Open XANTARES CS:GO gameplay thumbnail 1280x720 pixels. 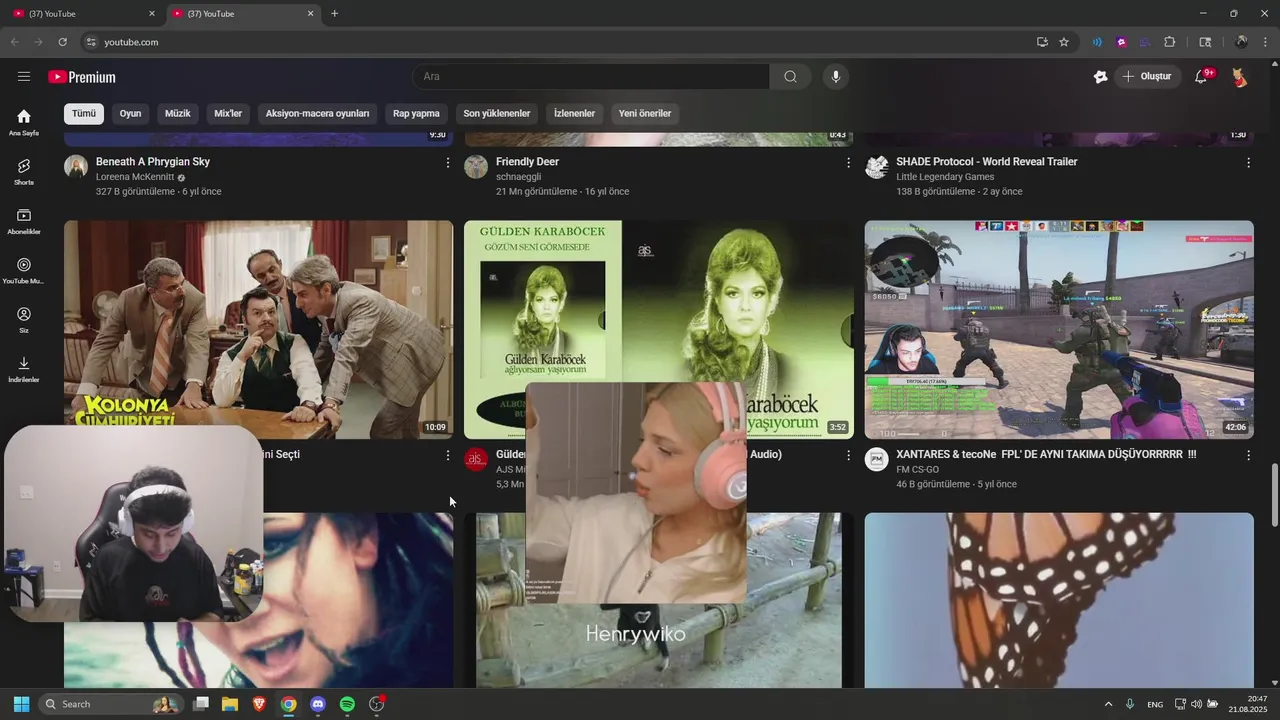click(1059, 330)
